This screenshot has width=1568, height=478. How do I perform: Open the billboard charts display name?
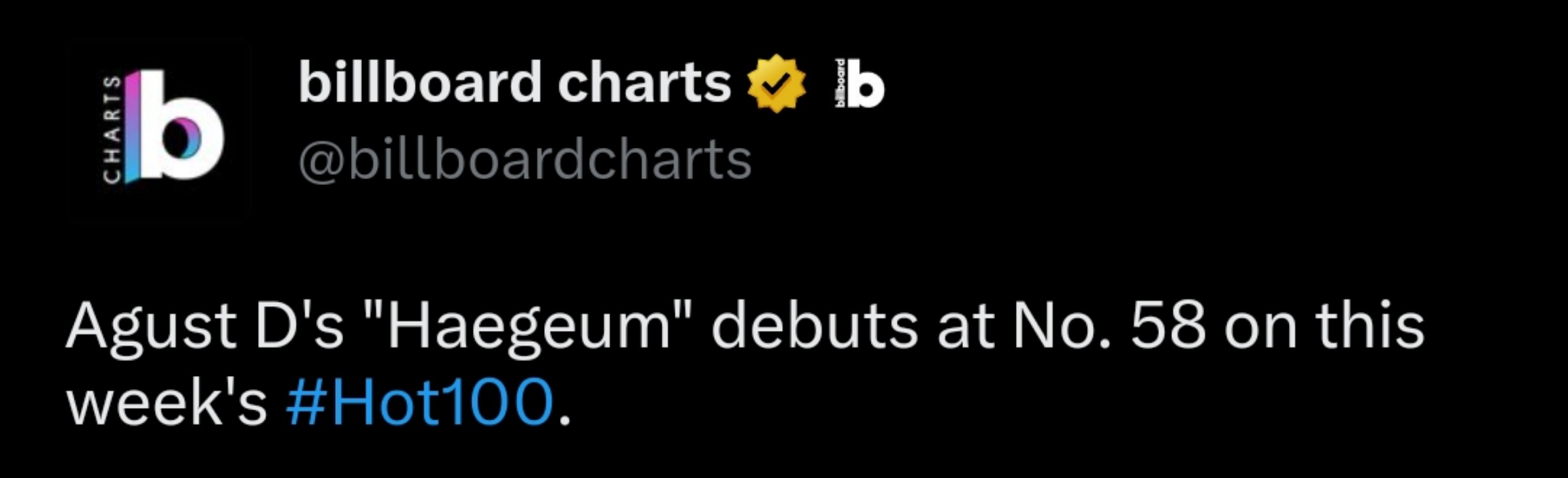click(x=515, y=82)
